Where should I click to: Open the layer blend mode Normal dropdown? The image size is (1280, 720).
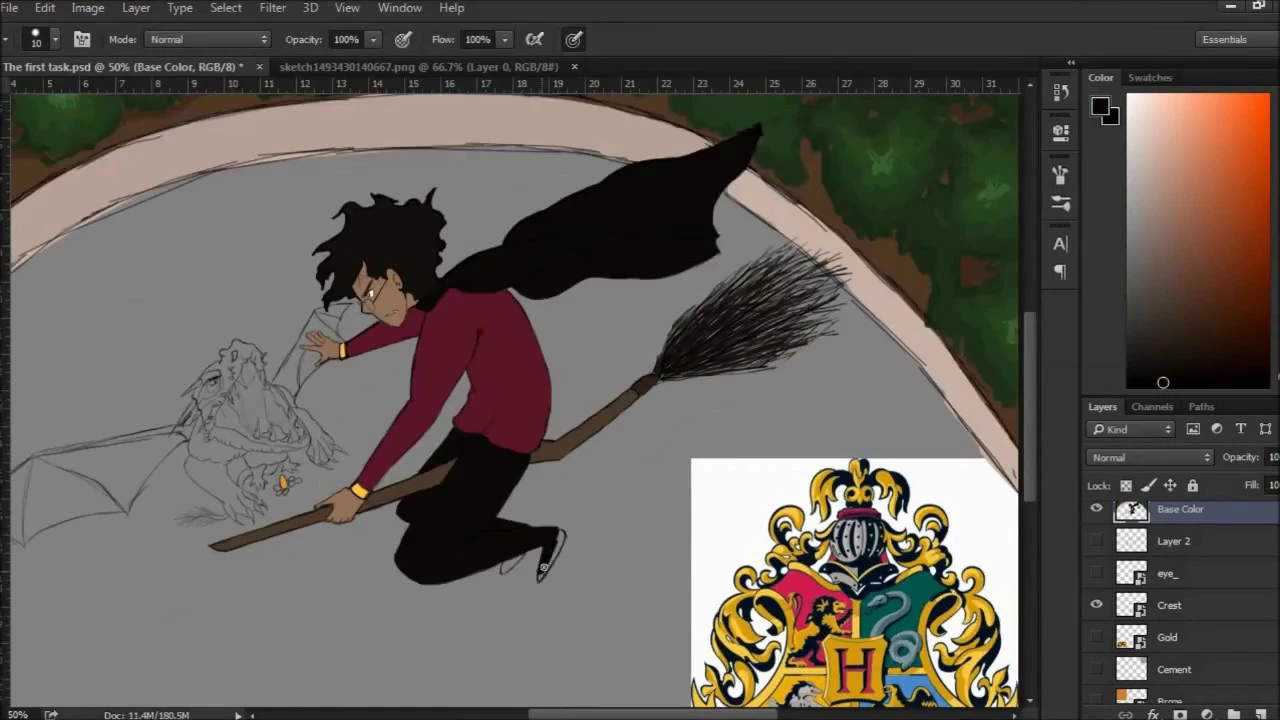(x=1150, y=457)
